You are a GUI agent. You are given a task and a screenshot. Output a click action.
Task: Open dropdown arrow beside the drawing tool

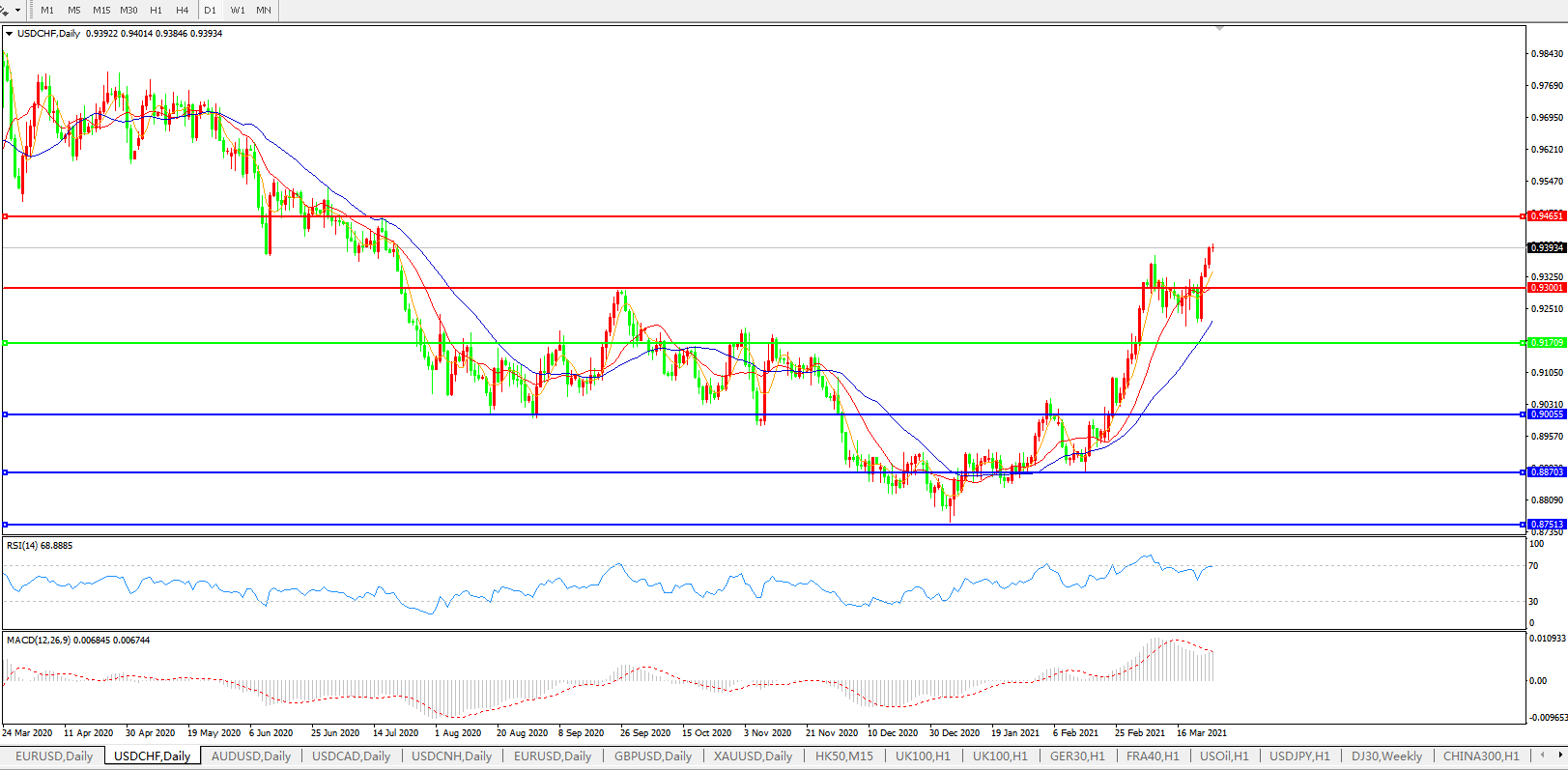click(17, 11)
